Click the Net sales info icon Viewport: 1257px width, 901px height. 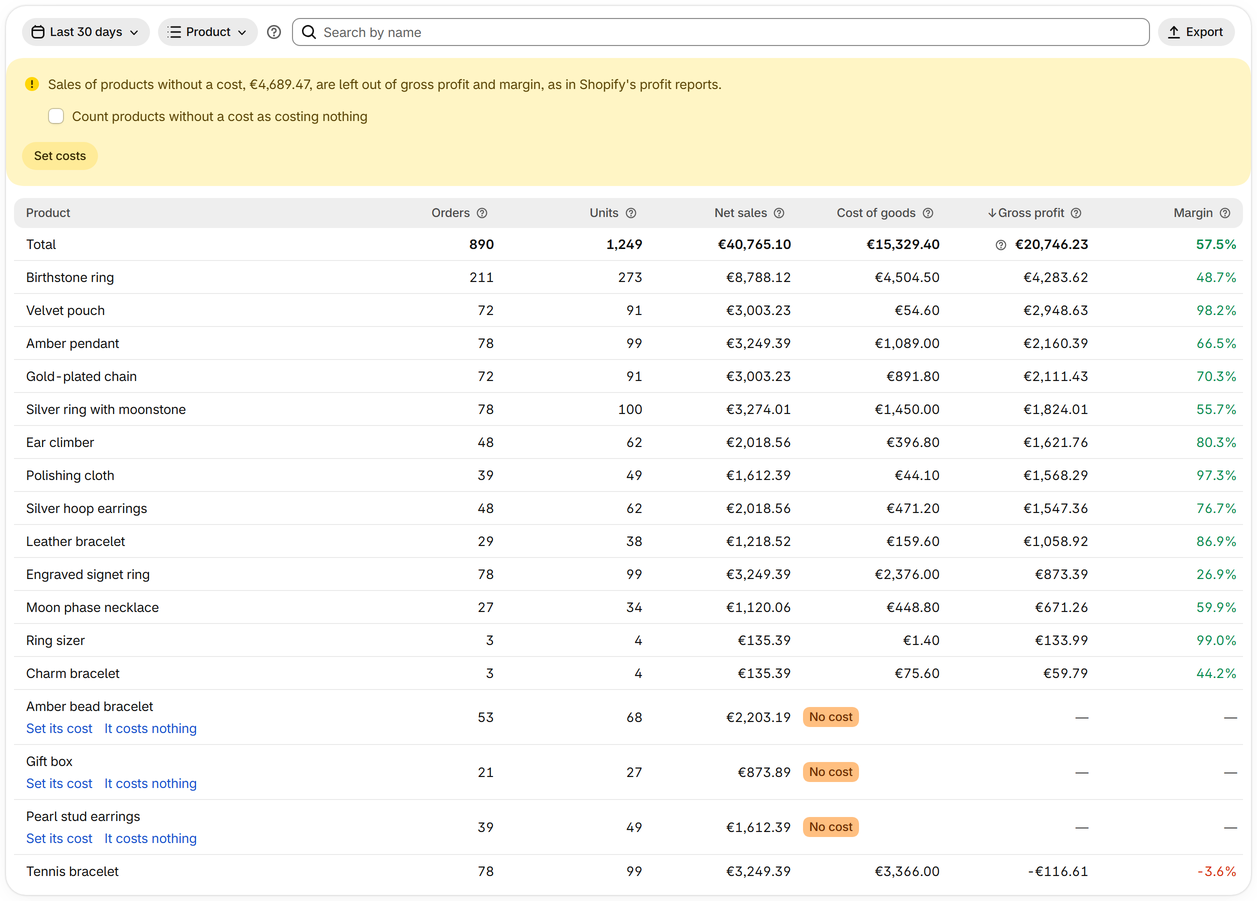[779, 213]
